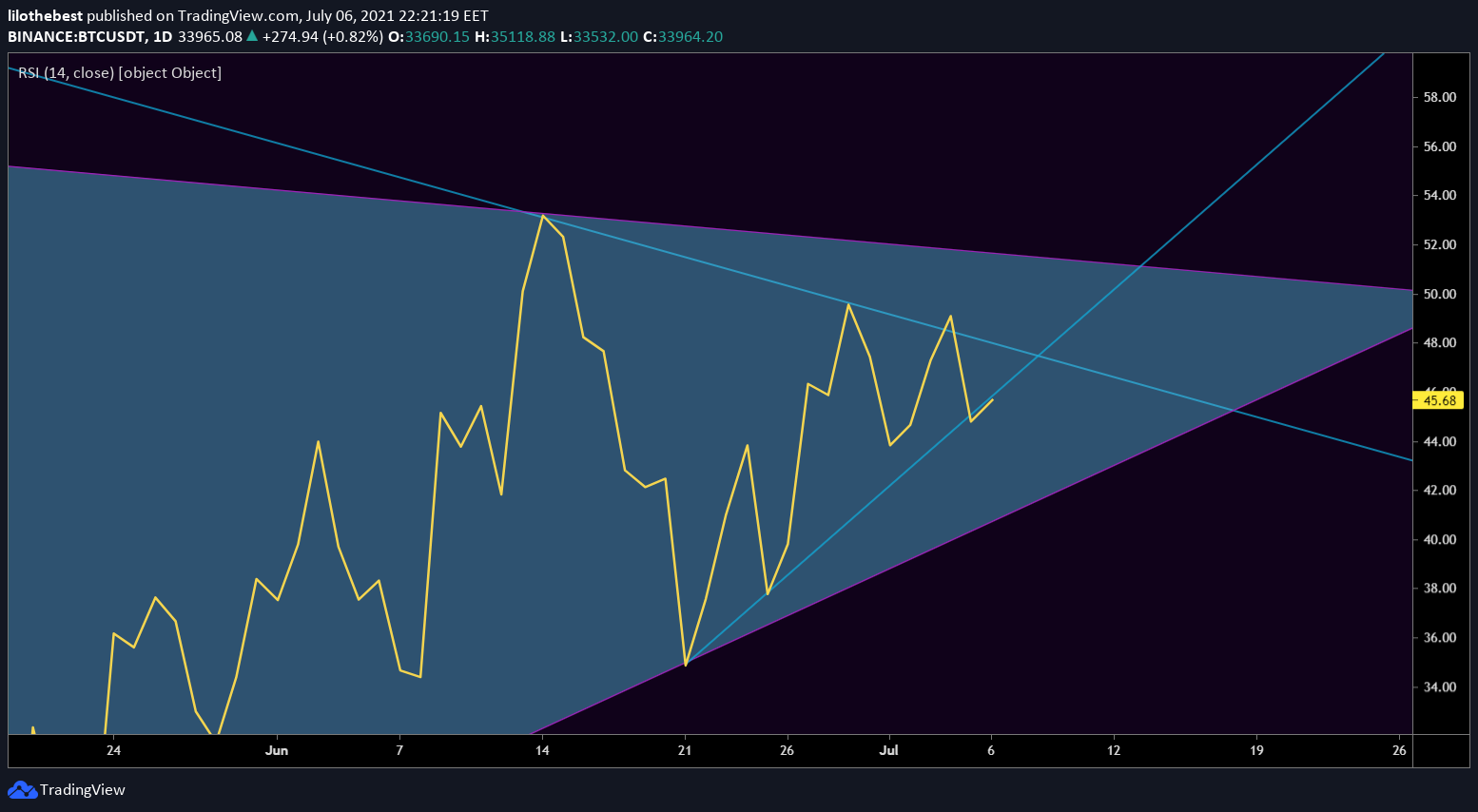Image resolution: width=1478 pixels, height=812 pixels.
Task: Click the 54.00 level on the scale
Action: 1440,195
